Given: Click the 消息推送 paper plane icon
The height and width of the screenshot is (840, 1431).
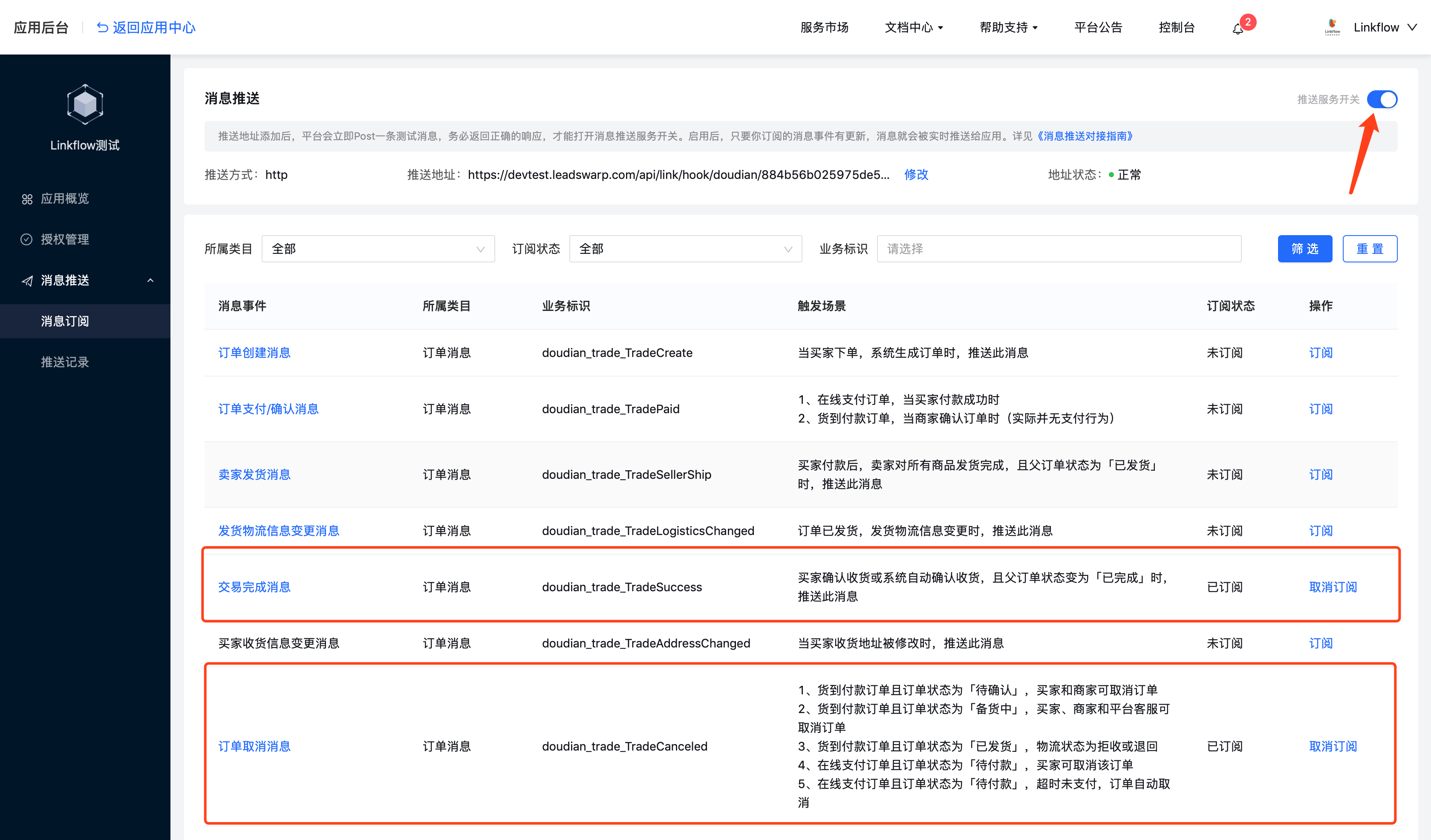Looking at the screenshot, I should (27, 280).
